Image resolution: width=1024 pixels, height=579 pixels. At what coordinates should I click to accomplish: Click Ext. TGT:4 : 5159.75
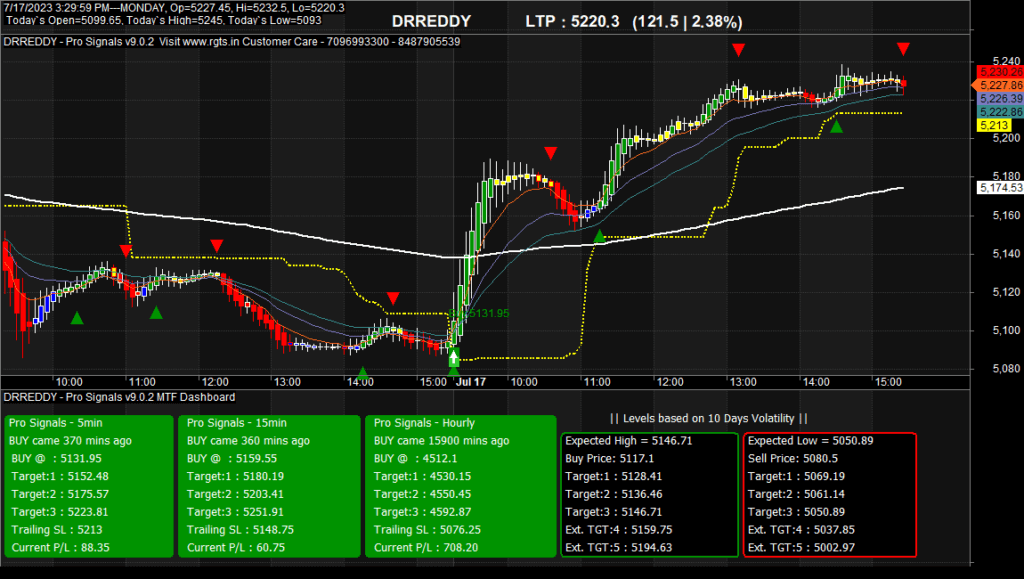coord(618,529)
